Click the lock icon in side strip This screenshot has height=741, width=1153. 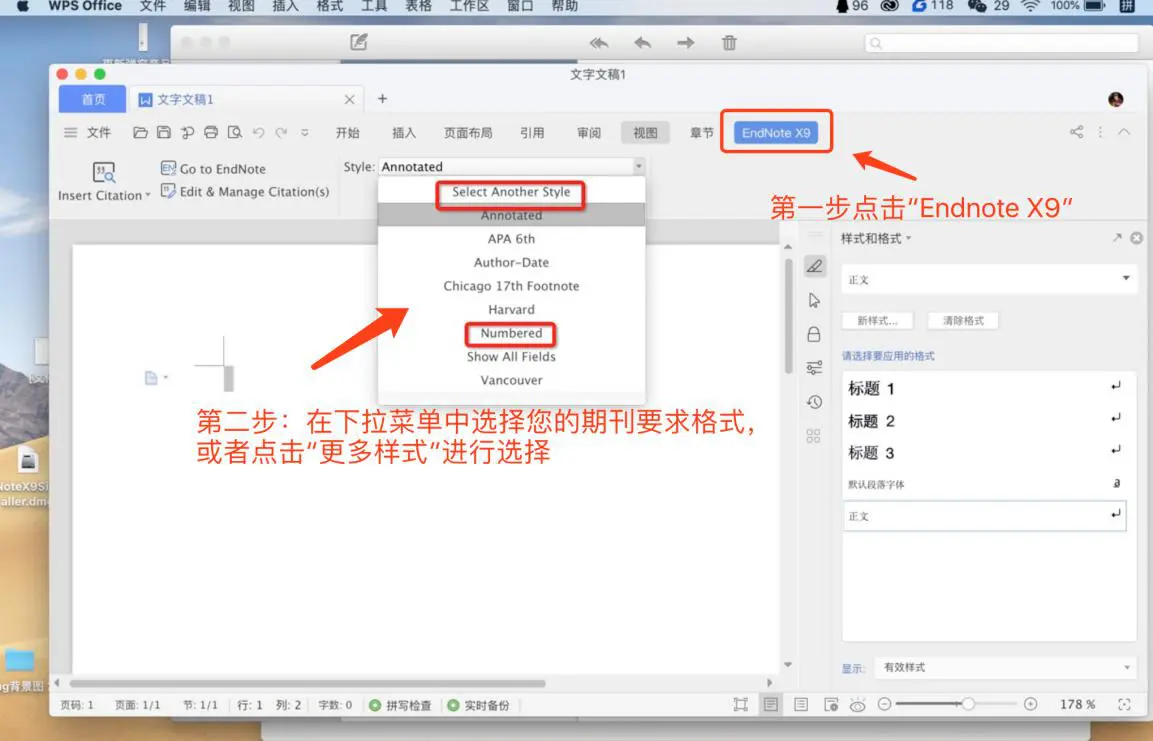814,334
